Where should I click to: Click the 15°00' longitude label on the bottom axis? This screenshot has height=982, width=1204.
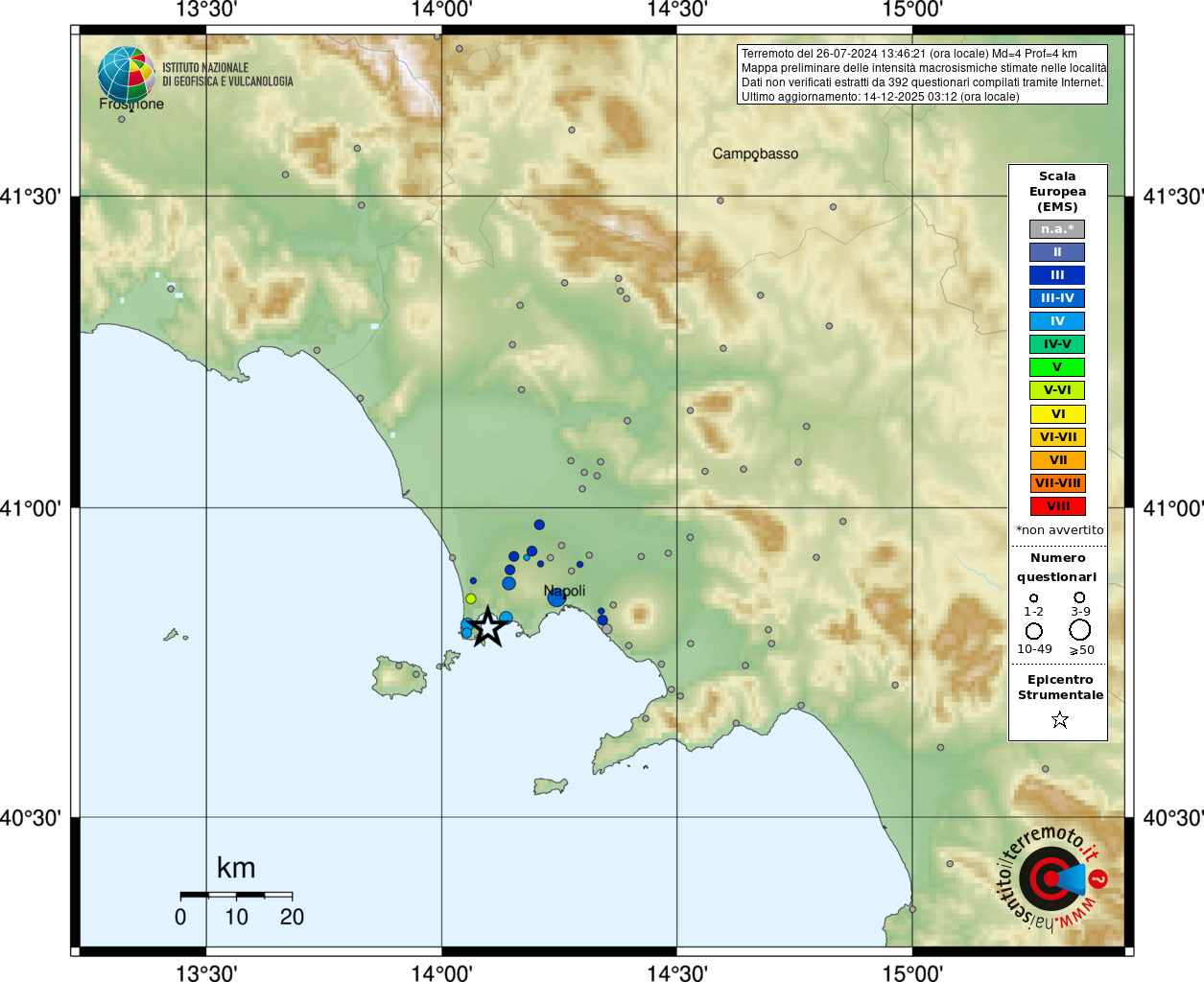point(912,971)
